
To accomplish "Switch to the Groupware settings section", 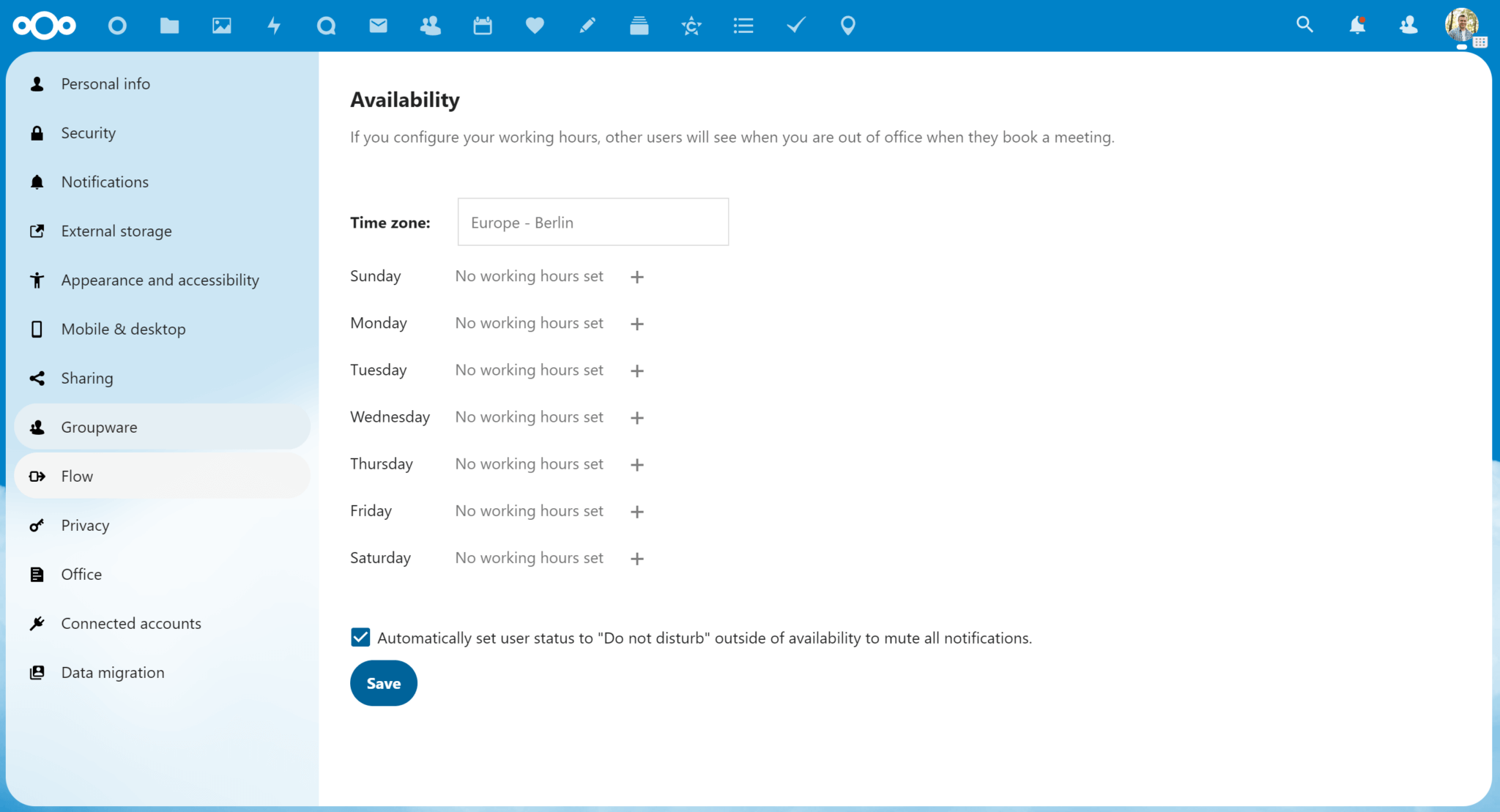I will point(99,427).
